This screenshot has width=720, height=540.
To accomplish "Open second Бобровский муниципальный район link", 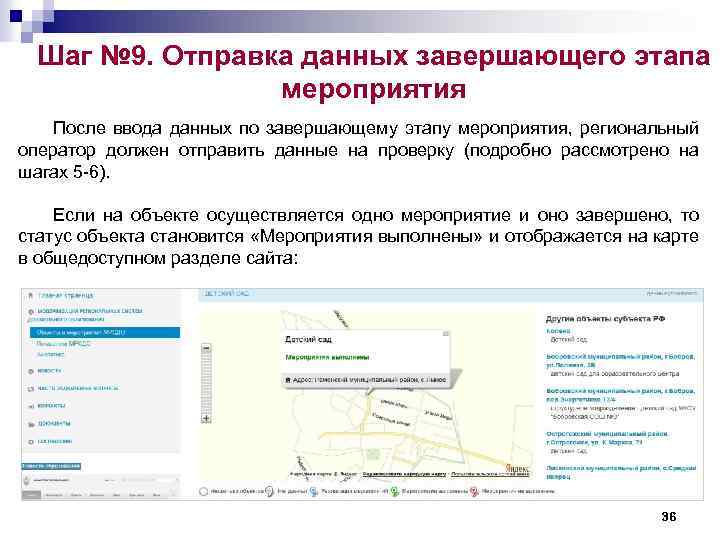I will [620, 395].
